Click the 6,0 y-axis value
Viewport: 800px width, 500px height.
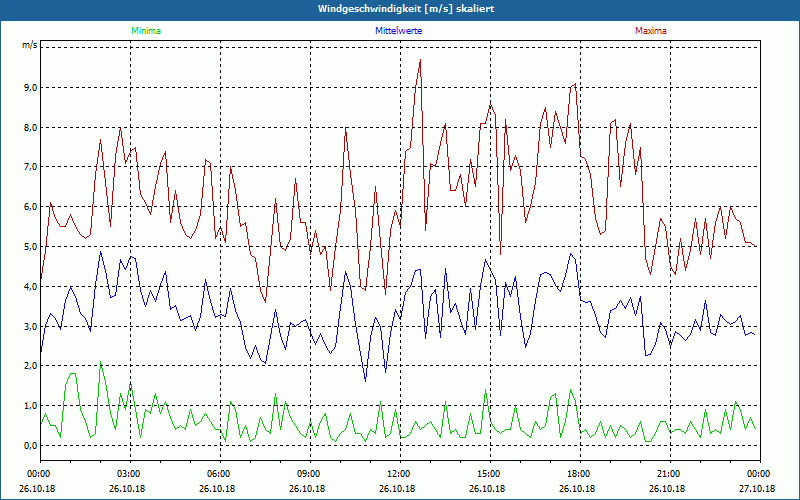(x=30, y=207)
